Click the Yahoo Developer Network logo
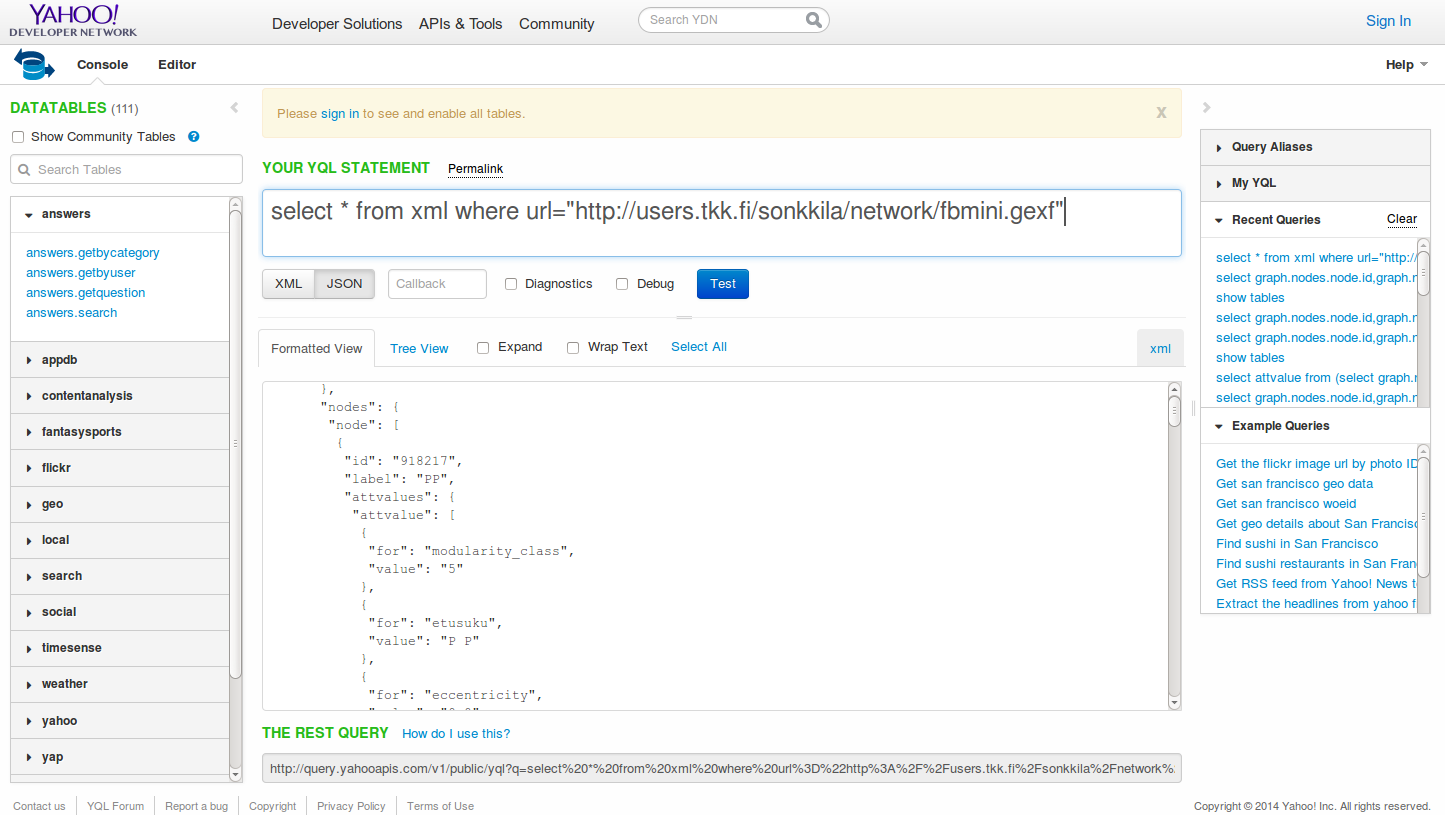Image resolution: width=1445 pixels, height=815 pixels. pyautogui.click(x=73, y=20)
